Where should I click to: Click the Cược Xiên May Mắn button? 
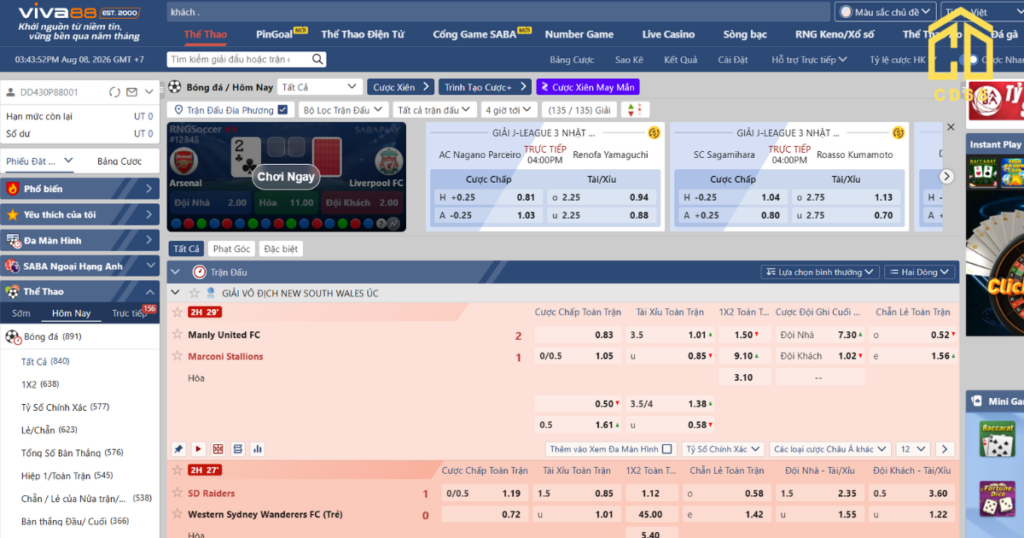point(588,87)
